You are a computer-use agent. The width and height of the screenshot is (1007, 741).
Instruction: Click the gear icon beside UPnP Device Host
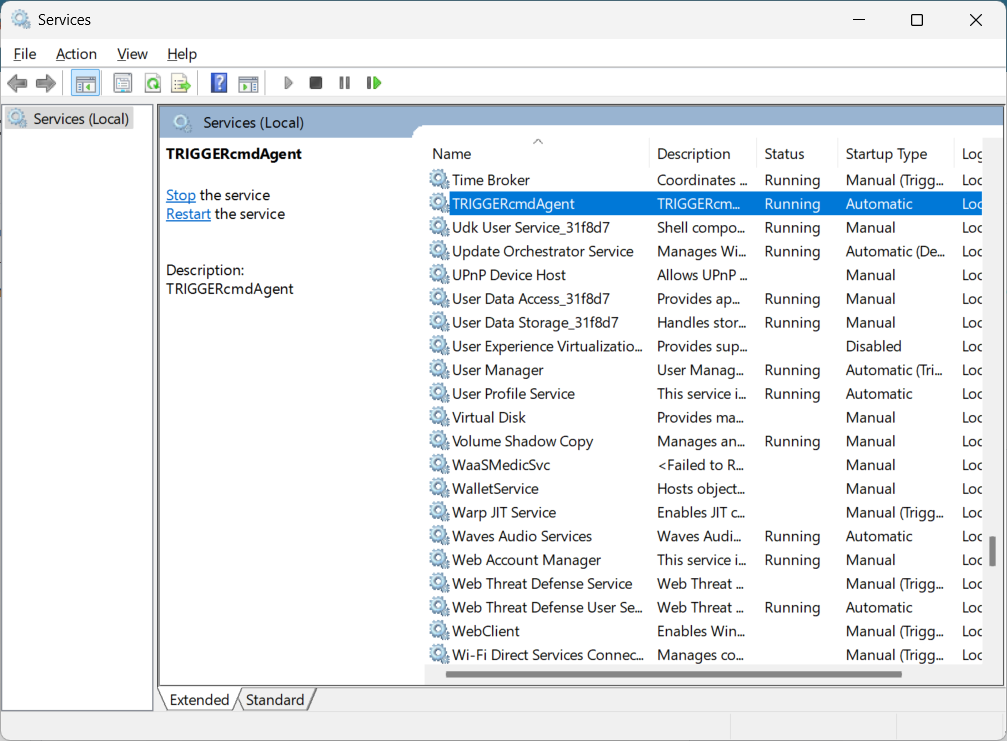439,274
